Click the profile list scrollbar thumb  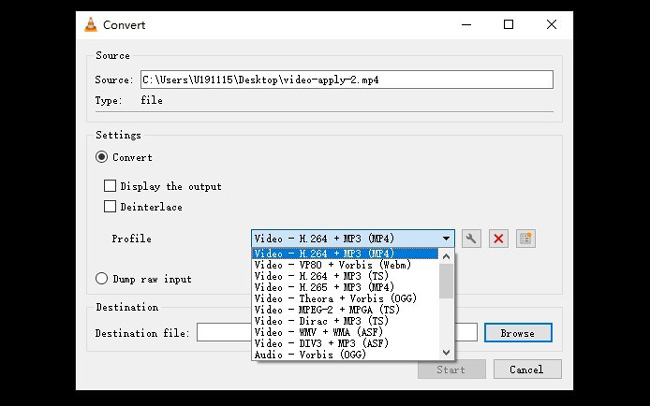(446, 281)
